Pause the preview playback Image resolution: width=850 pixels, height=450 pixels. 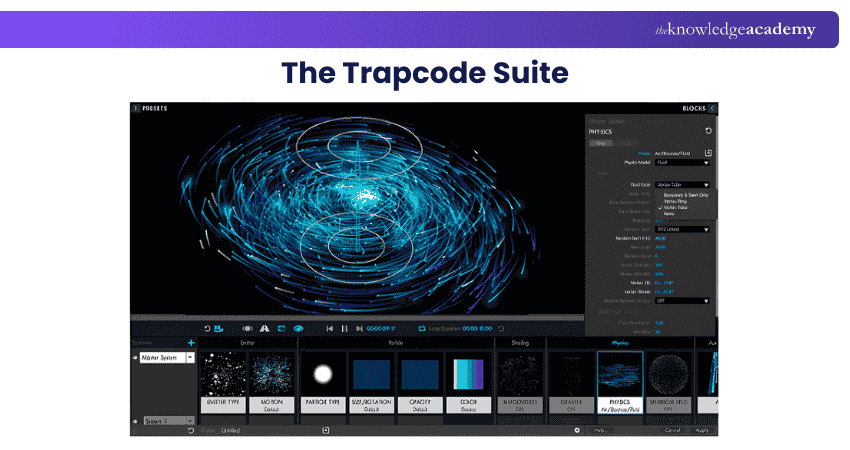click(344, 329)
